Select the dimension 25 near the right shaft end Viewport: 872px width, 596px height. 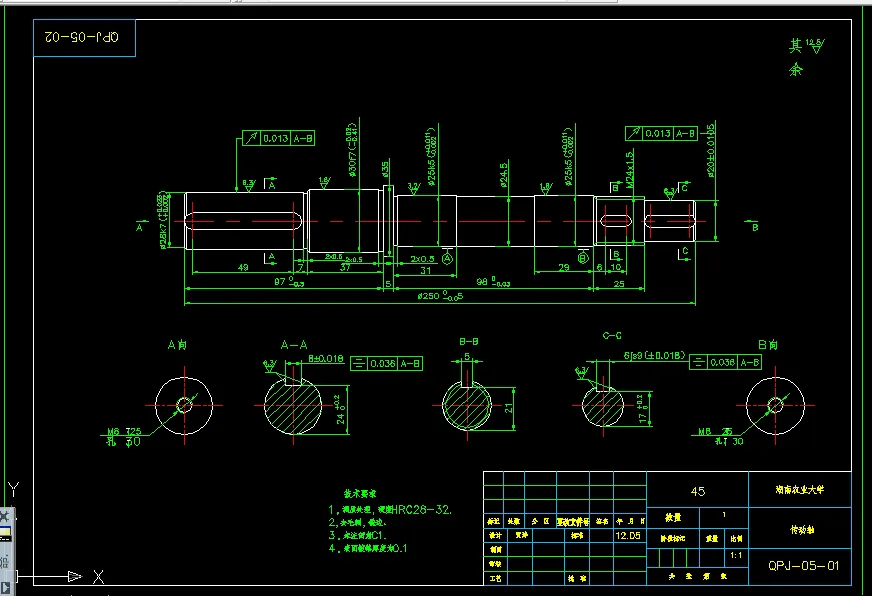coord(618,284)
